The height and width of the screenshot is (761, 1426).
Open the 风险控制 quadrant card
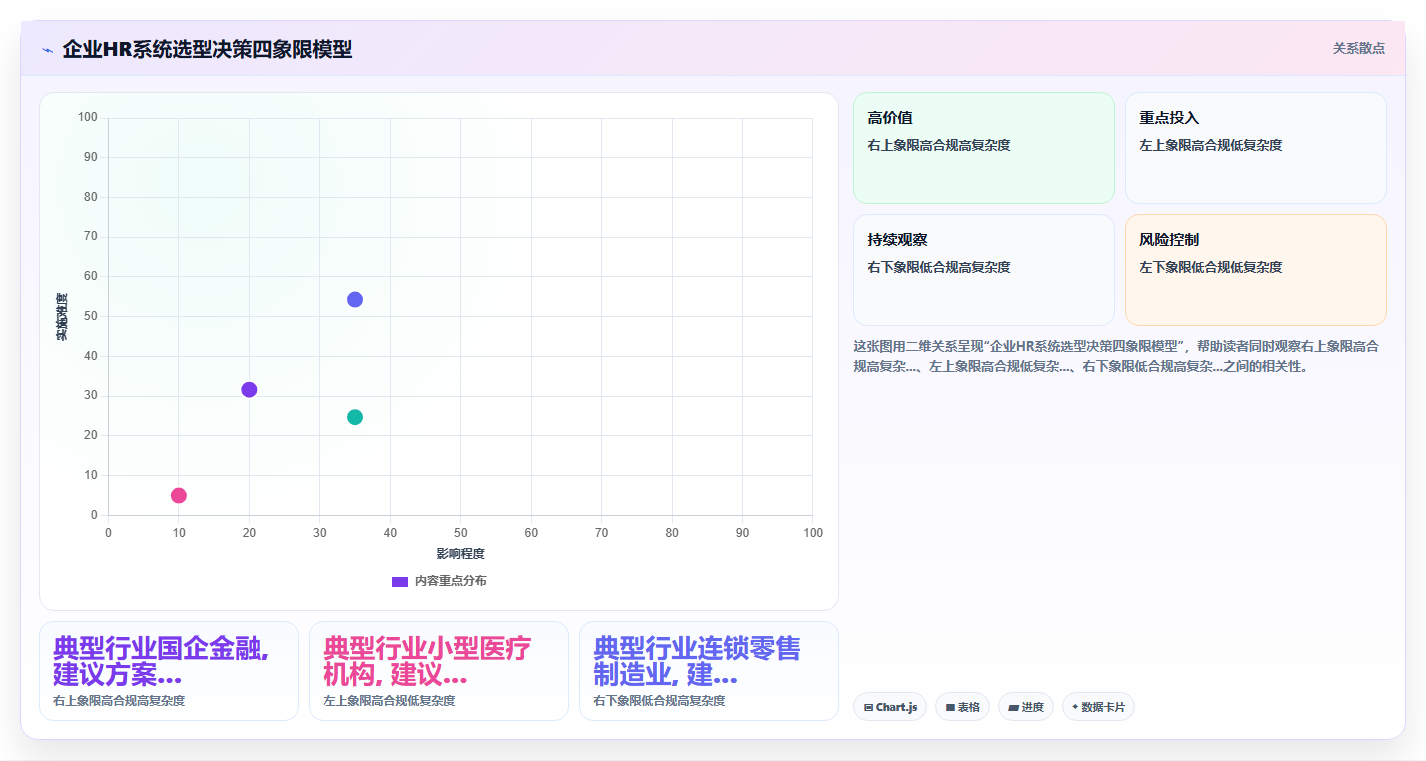coord(1256,270)
